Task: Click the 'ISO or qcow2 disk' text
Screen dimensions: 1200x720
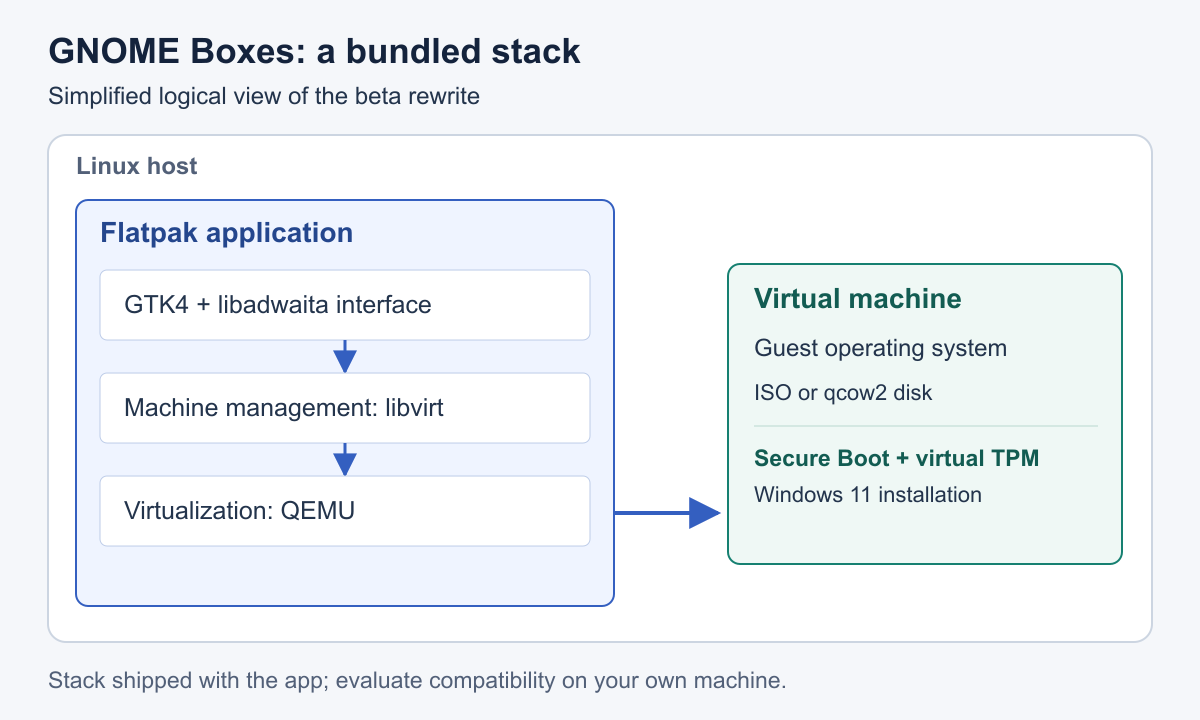Action: 843,393
